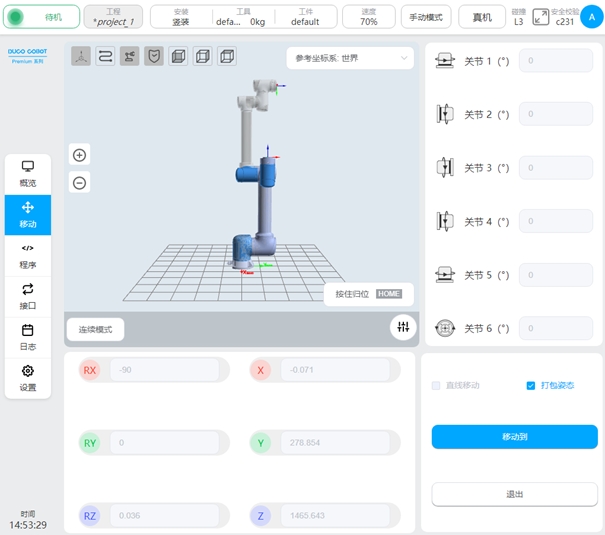The height and width of the screenshot is (535, 605).
Task: Click the trajectory path icon in viewport toolbar
Action: point(105,57)
